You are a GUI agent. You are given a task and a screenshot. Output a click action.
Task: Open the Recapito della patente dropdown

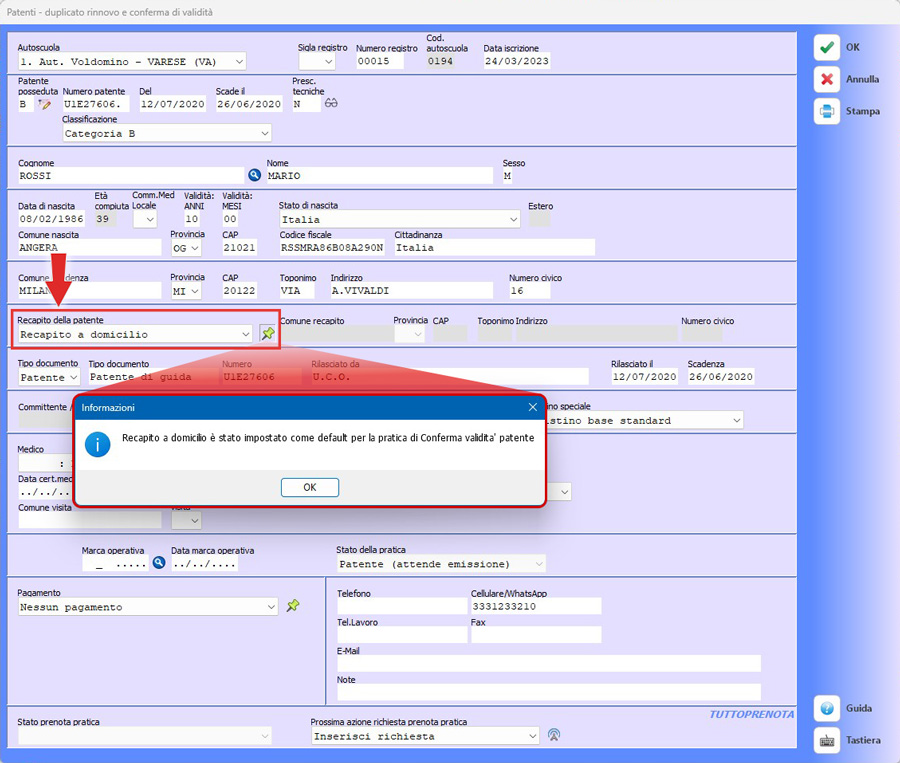245,334
